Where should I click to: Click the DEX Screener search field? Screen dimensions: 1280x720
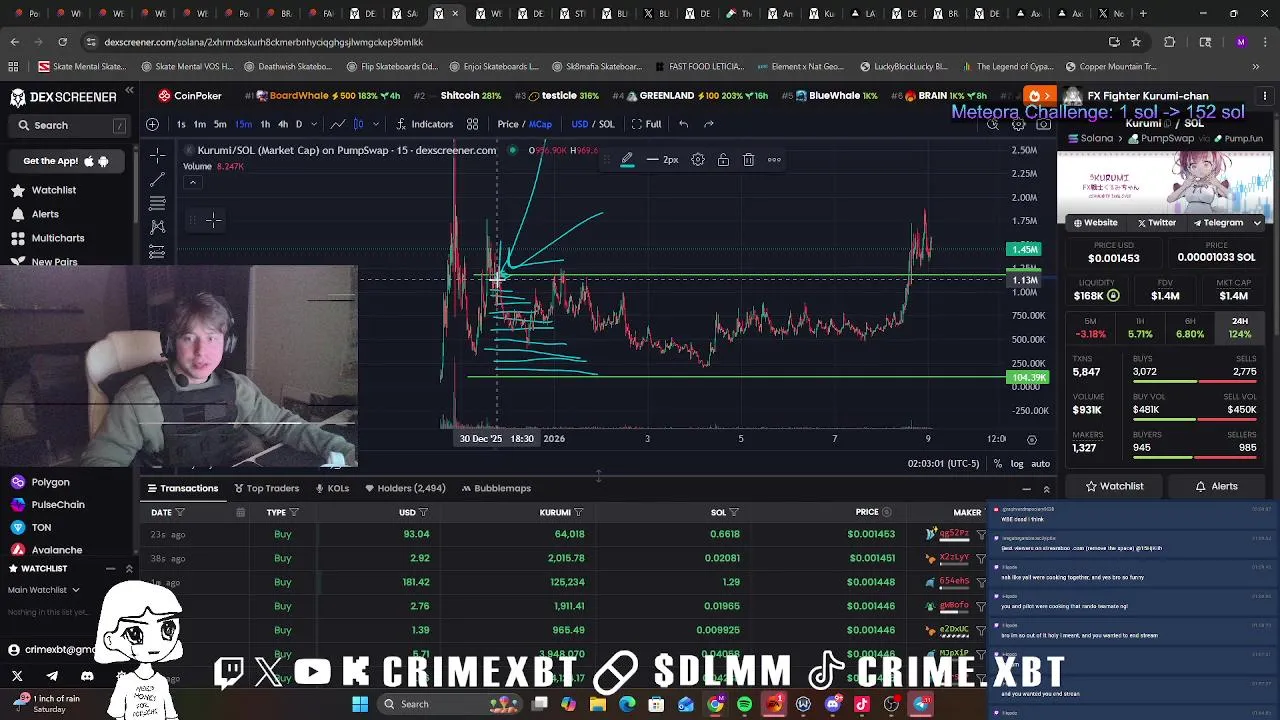pos(70,125)
